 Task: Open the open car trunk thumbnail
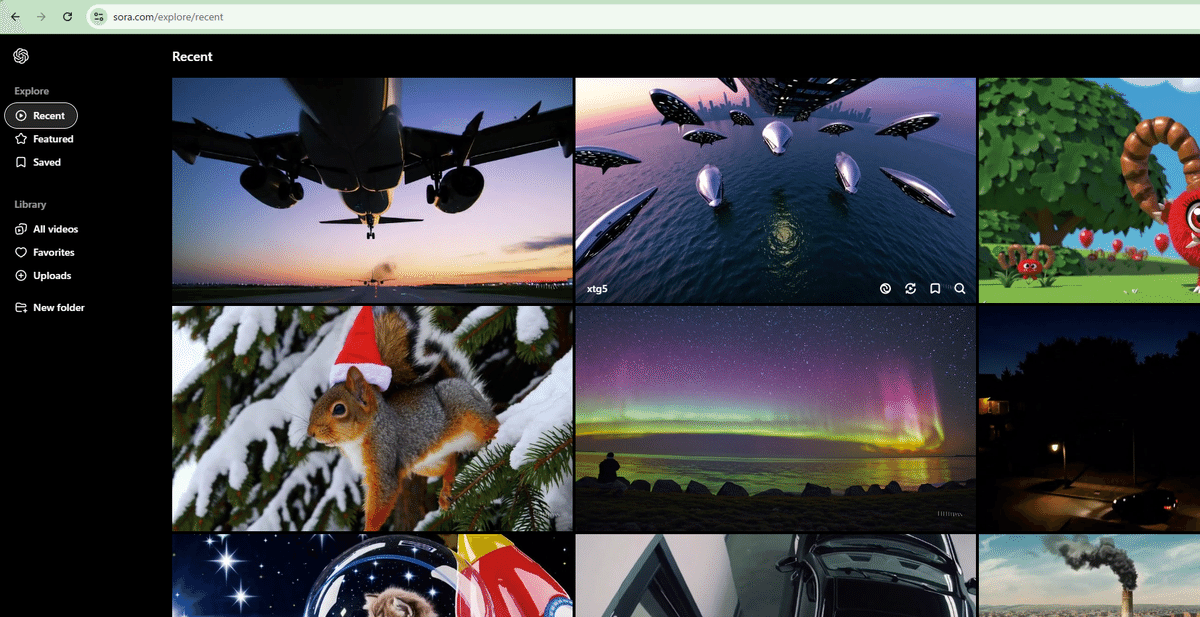click(x=775, y=575)
